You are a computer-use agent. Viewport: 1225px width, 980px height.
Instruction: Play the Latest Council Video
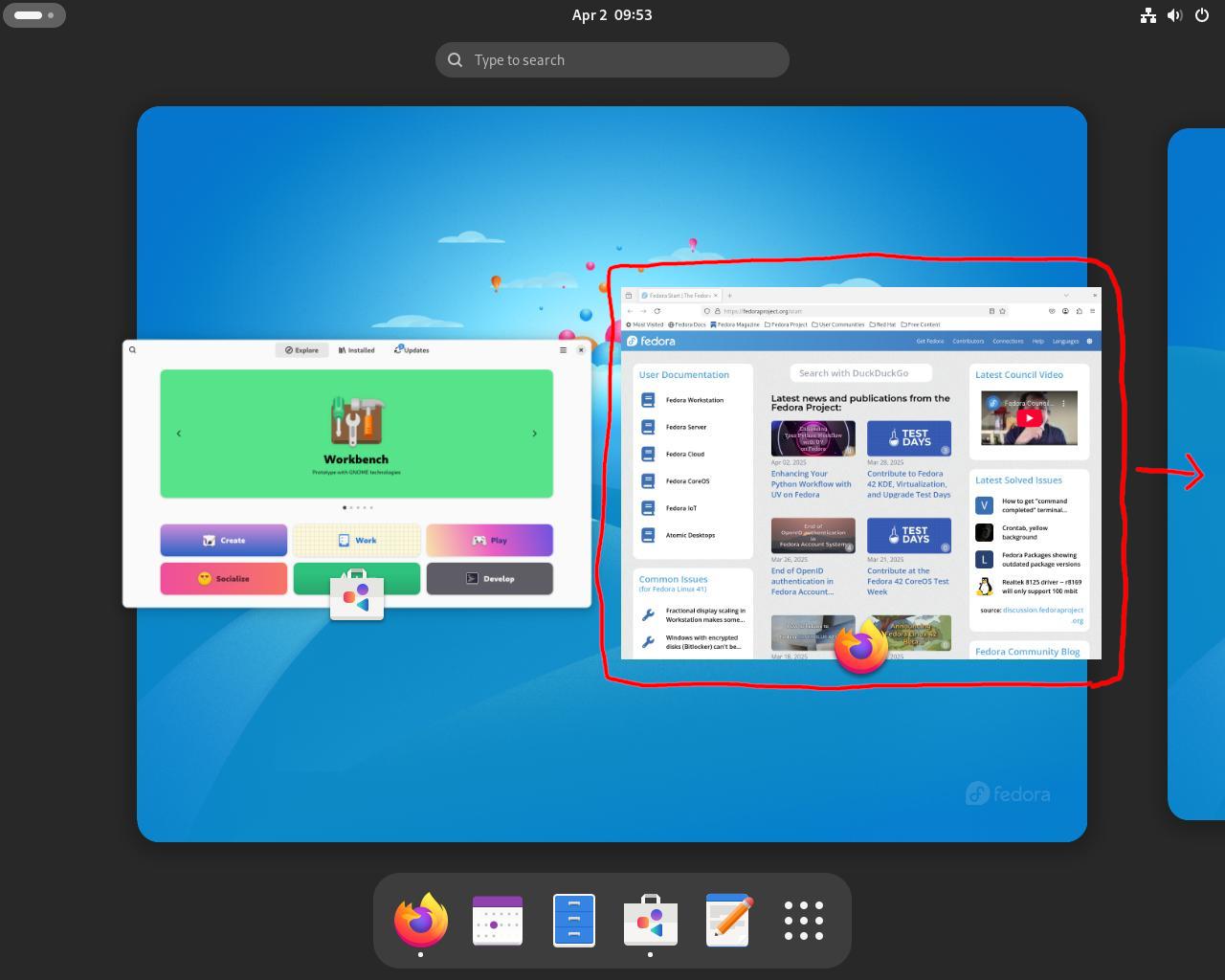click(1029, 417)
